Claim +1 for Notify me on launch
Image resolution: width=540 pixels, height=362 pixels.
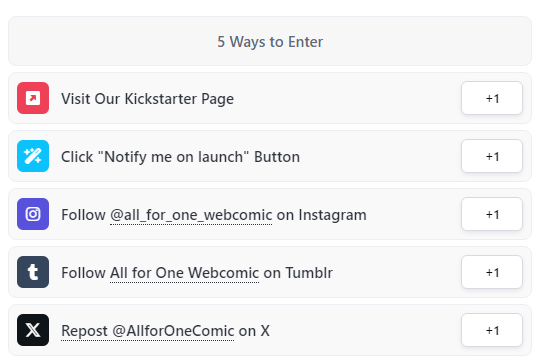tap(492, 156)
